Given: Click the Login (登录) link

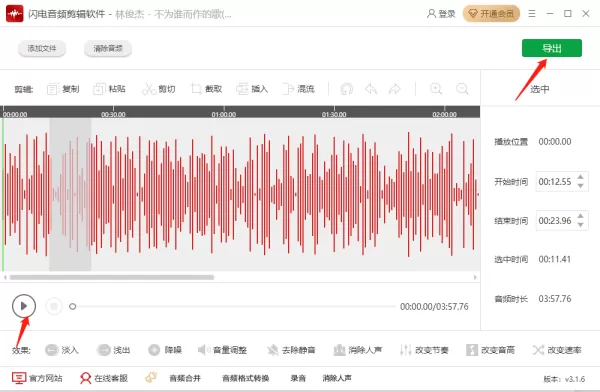Looking at the screenshot, I should tap(441, 14).
